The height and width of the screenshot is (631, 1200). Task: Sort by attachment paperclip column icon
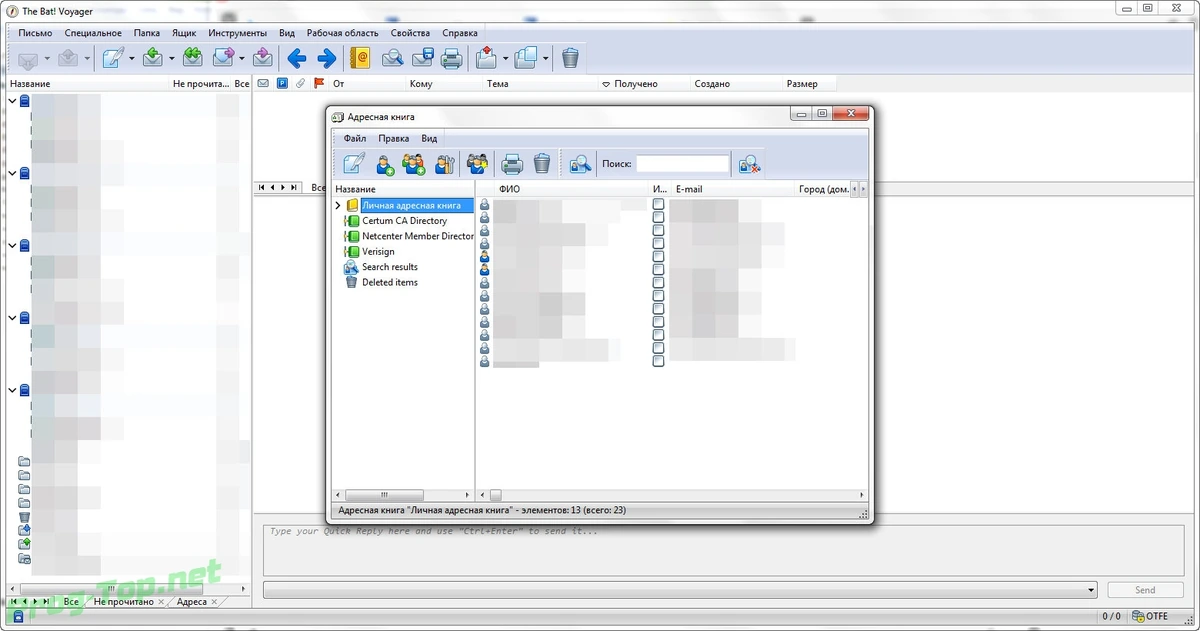tap(301, 84)
